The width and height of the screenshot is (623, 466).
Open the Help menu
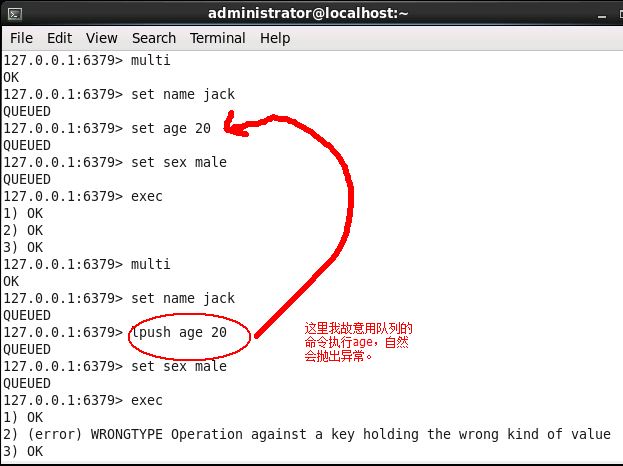tap(275, 39)
